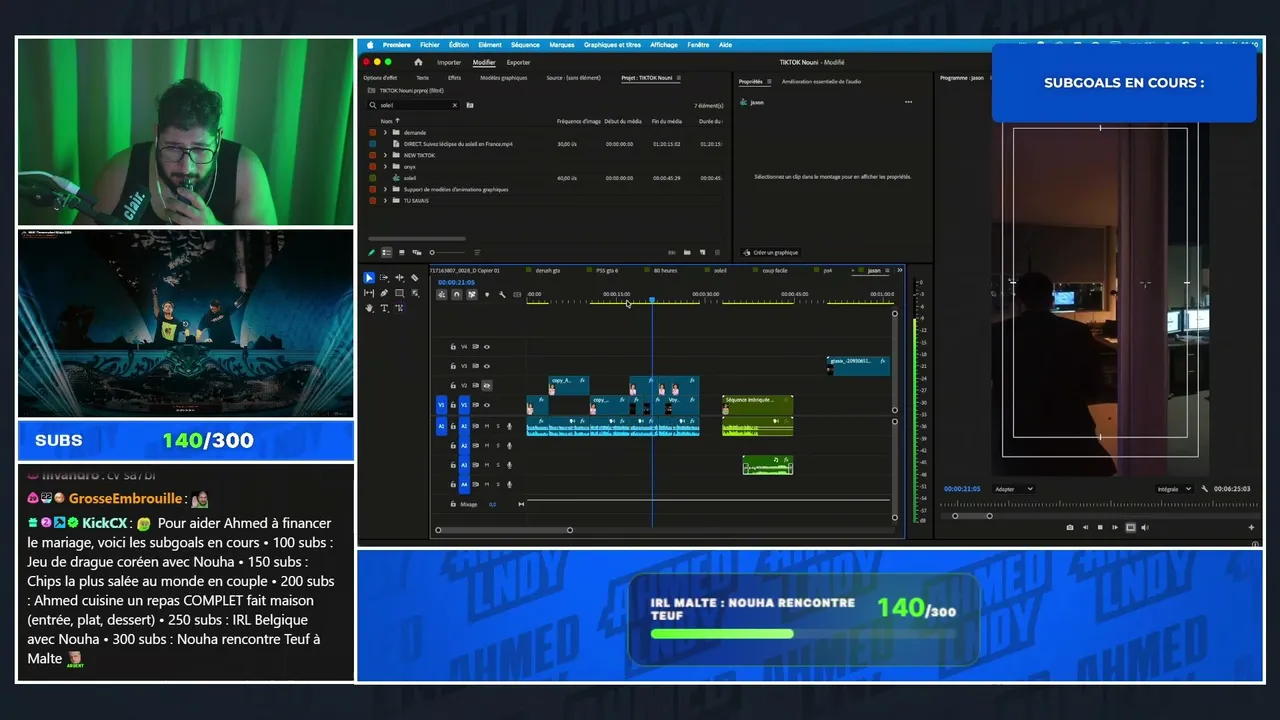Open the Séquence menu
Image resolution: width=1280 pixels, height=720 pixels.
pyautogui.click(x=525, y=45)
